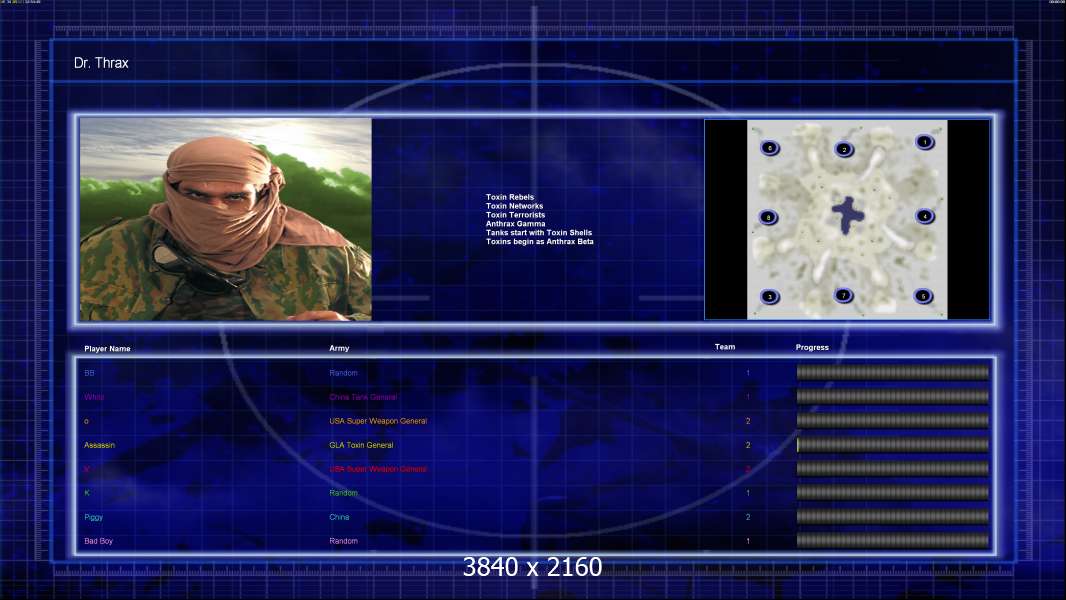Click the "Army" column header
This screenshot has width=1066, height=600.
click(x=339, y=348)
